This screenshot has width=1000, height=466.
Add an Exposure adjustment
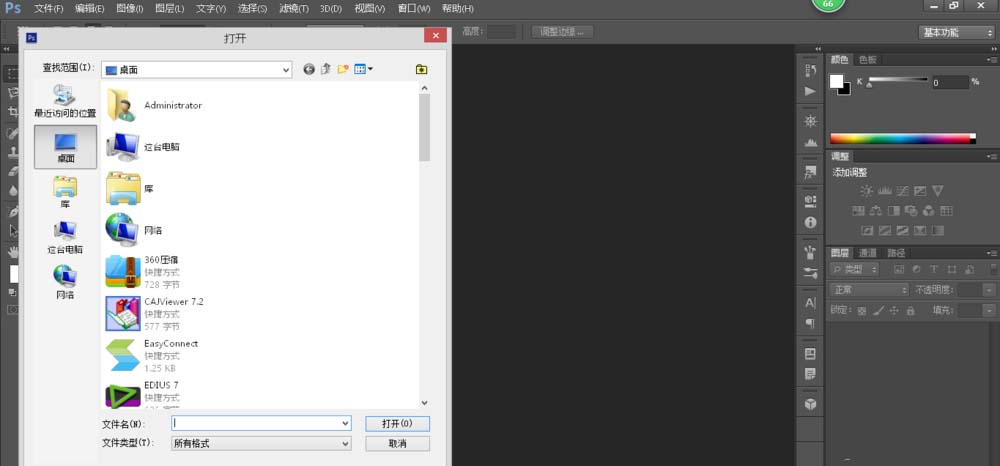[x=920, y=191]
